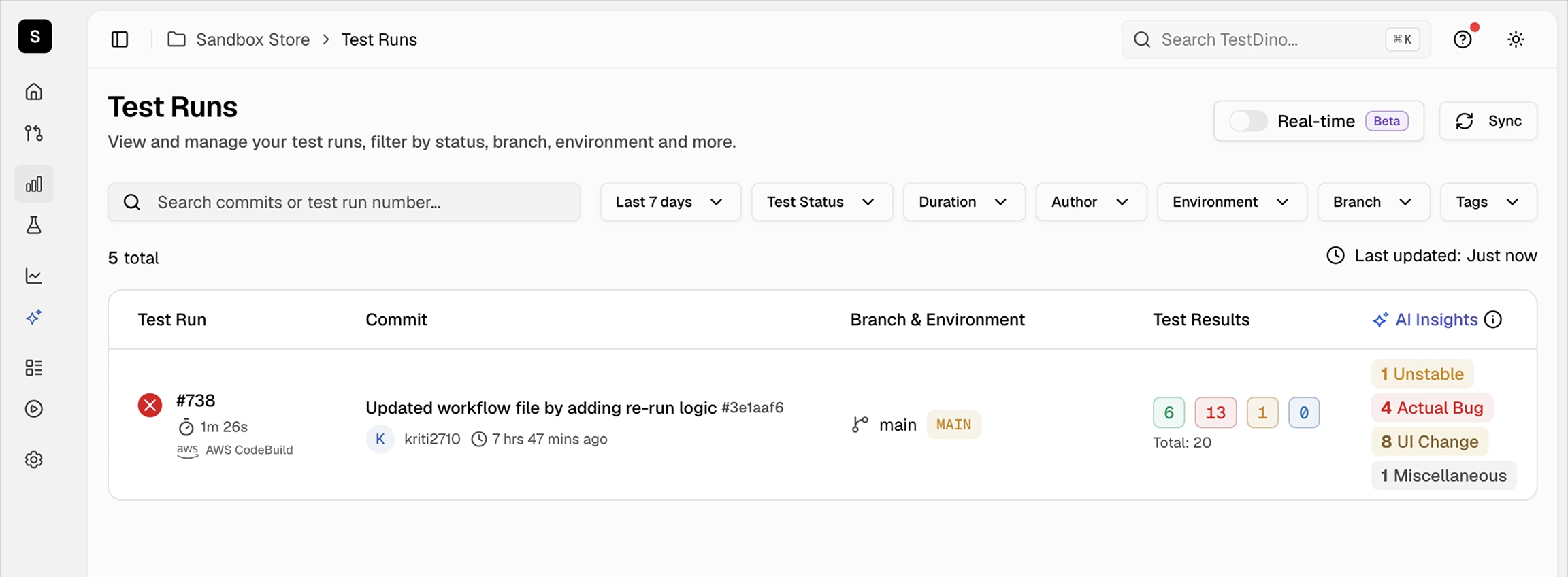This screenshot has width=1568, height=577.
Task: Open the Test Status filter dropdown
Action: [x=822, y=202]
